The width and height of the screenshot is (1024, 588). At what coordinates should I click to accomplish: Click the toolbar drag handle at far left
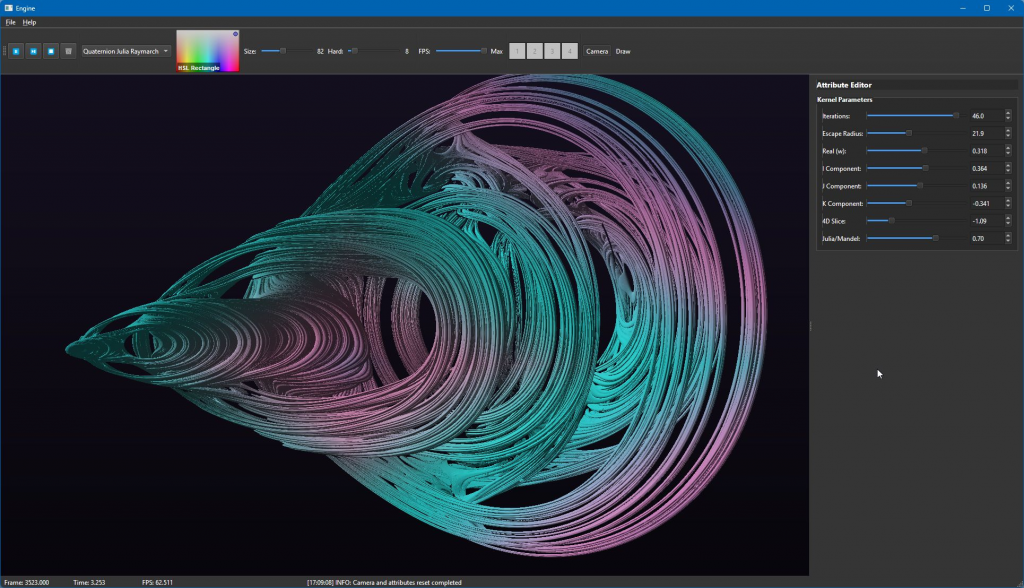[4, 51]
